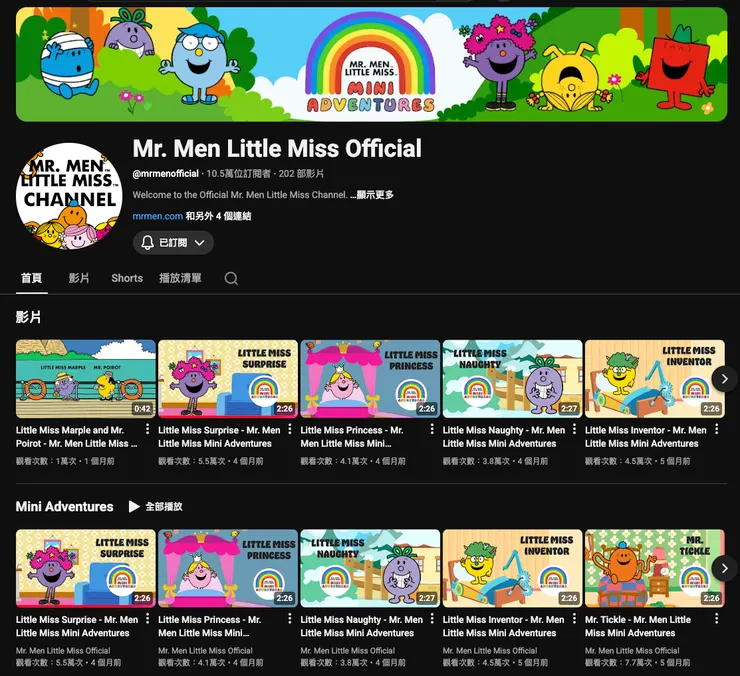Open the channel profile avatar
The image size is (740, 676).
coord(69,196)
